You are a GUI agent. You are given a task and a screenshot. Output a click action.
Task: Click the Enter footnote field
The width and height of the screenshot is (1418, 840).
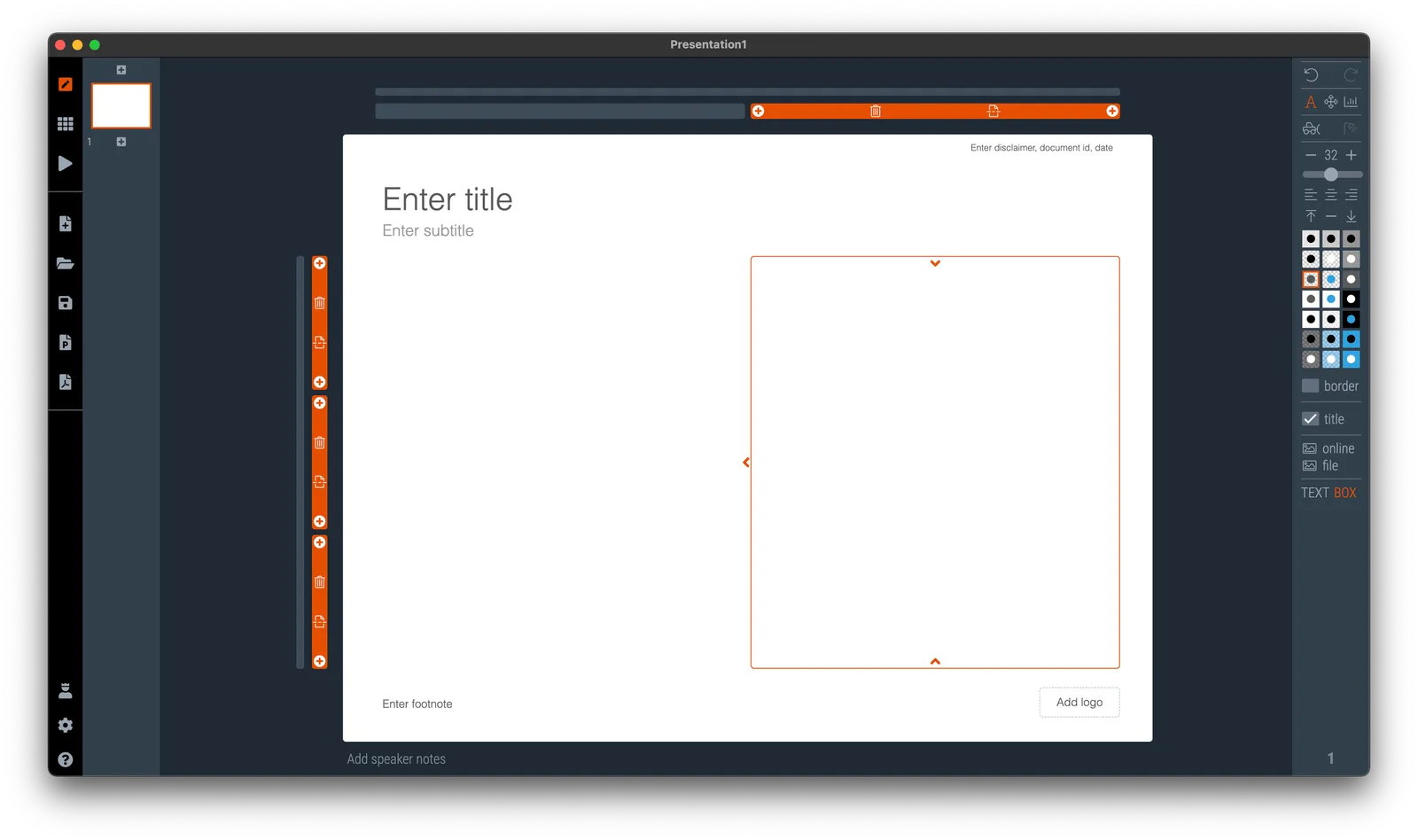tap(417, 704)
